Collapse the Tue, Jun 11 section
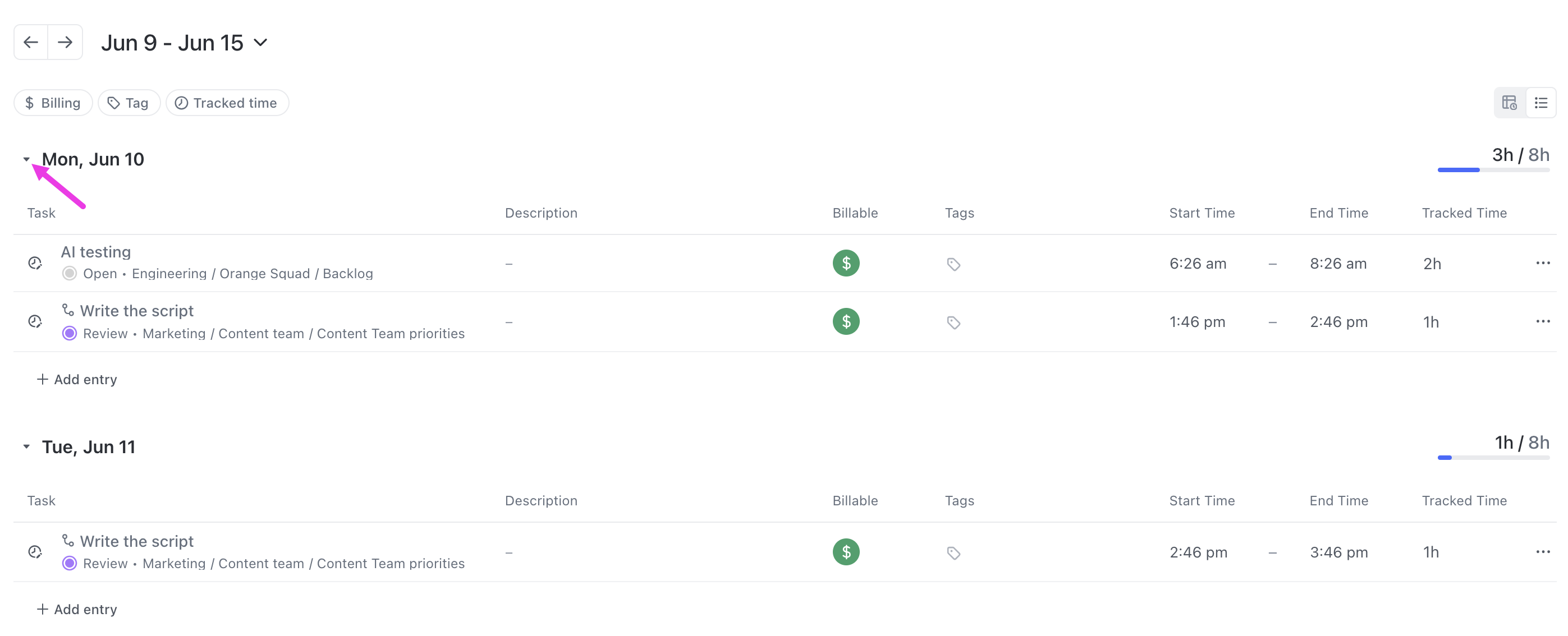 [26, 447]
